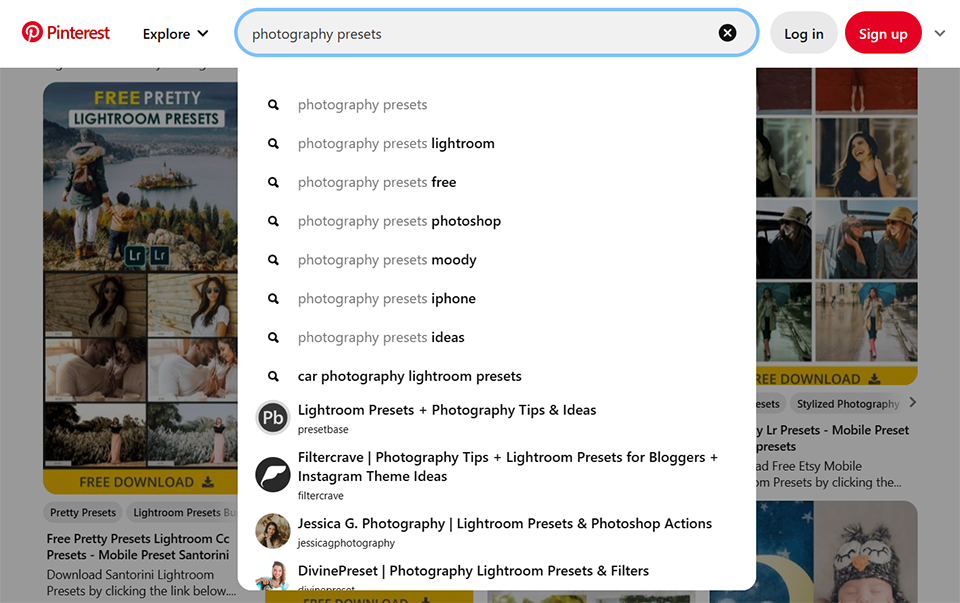
Task: Click magnifier icon next to 'photography presets ideas'
Action: tap(273, 337)
